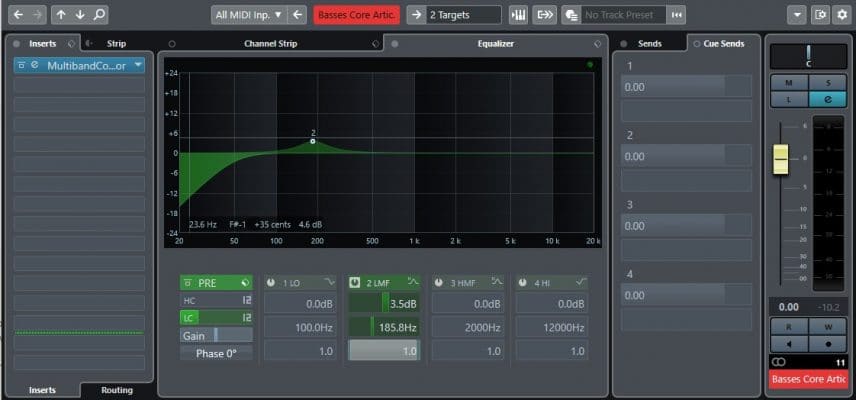
Task: Click the PRE section preset icon
Action: pyautogui.click(x=246, y=283)
